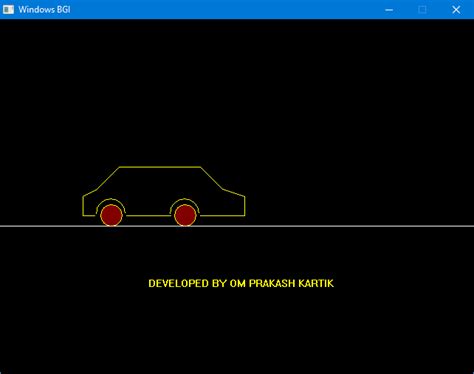
Task: Click the "DEVELOPED BY OM PRAKASH KARTIK" text
Action: coord(241,283)
